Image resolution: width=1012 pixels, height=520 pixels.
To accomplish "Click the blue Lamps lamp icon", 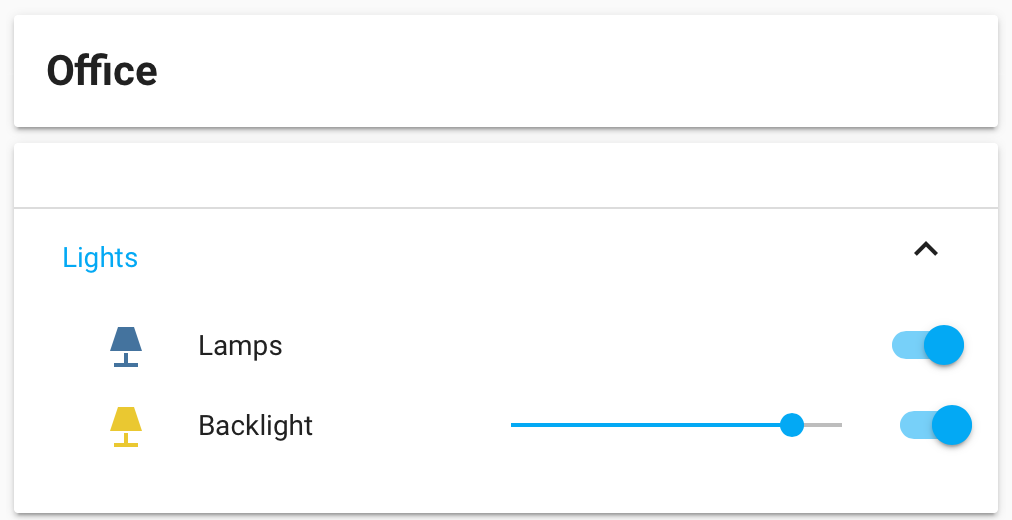I will 126,346.
